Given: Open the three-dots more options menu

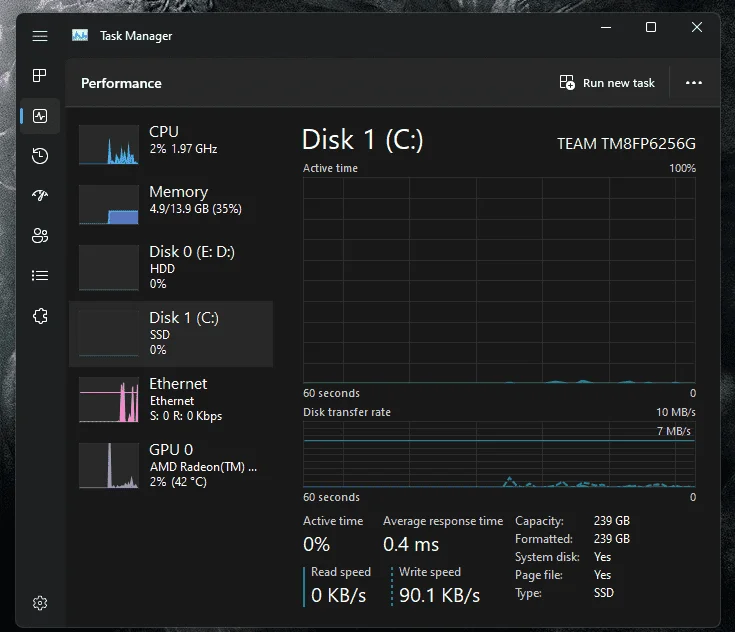Looking at the screenshot, I should [x=694, y=83].
